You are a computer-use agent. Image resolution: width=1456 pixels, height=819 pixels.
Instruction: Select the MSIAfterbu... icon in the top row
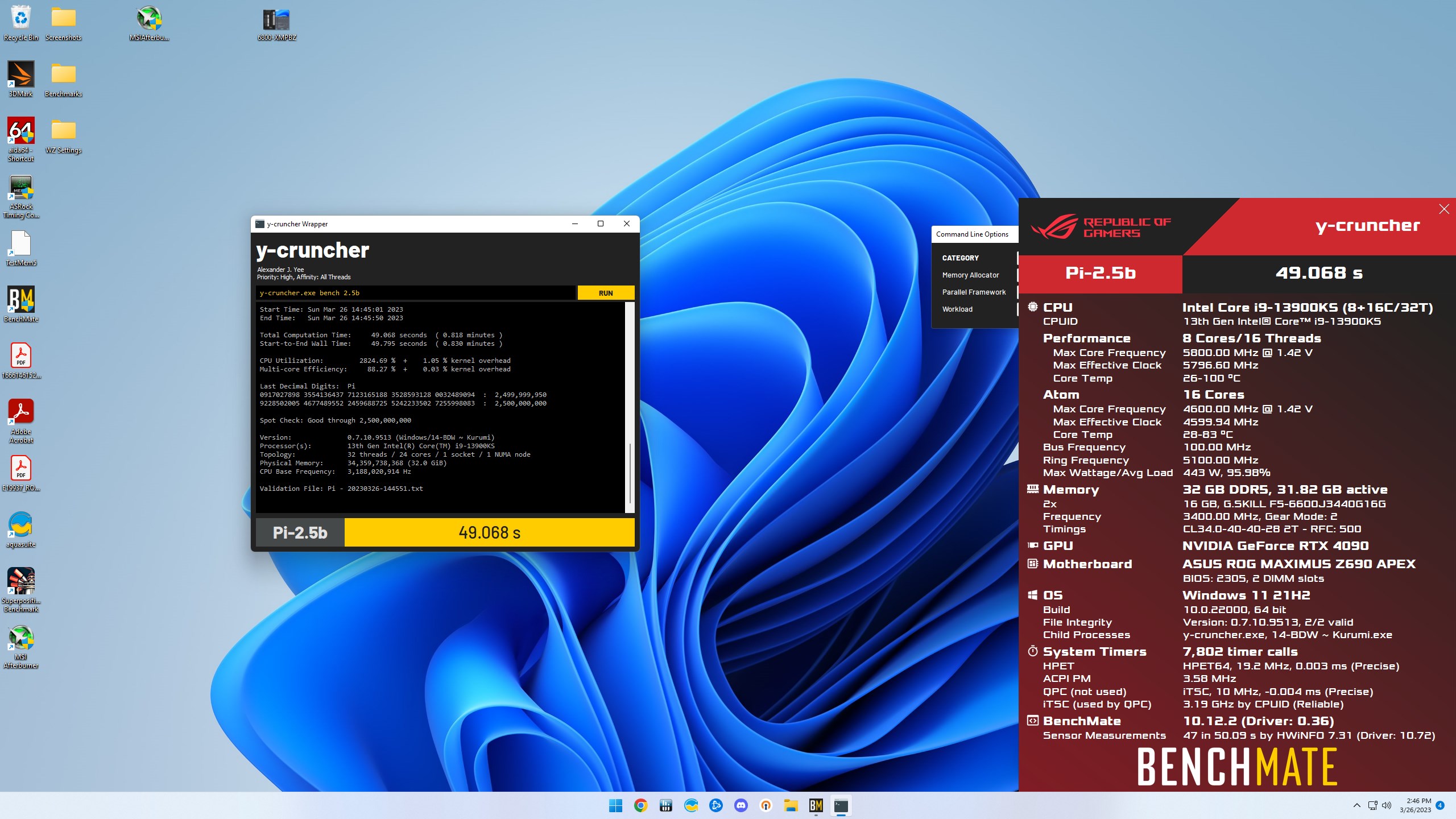(149, 23)
